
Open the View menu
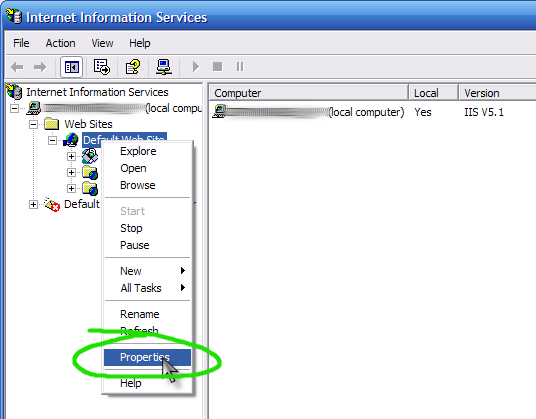pos(102,43)
